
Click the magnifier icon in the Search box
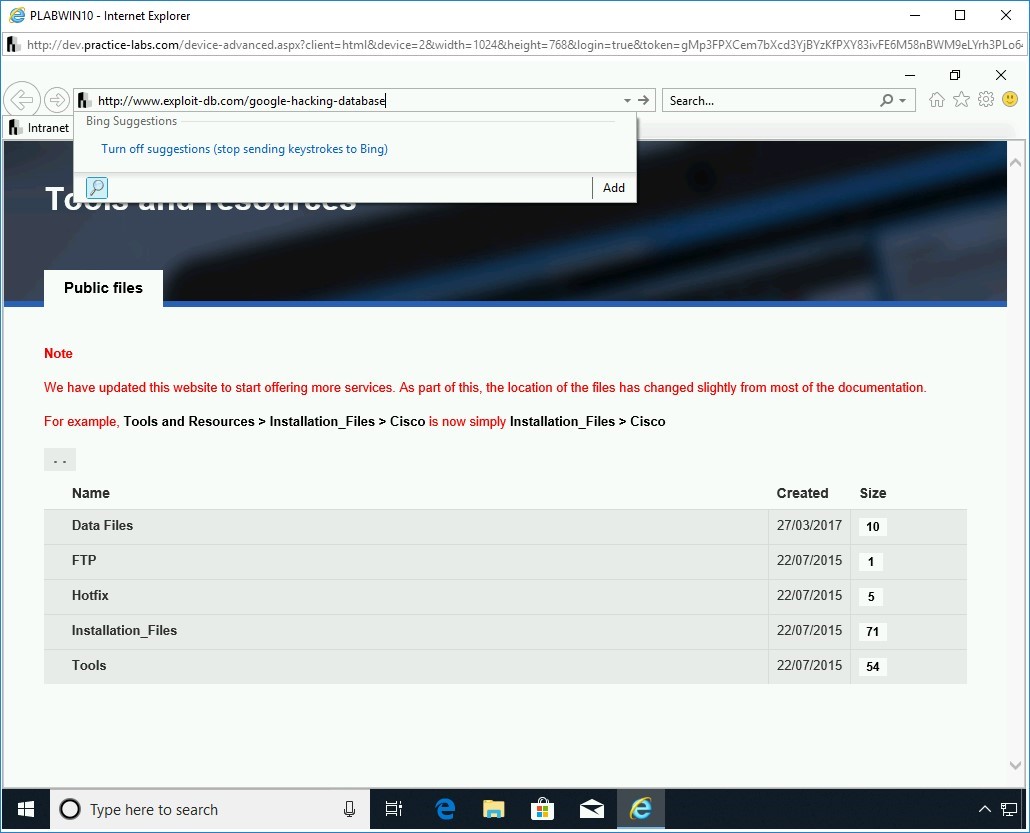(886, 100)
